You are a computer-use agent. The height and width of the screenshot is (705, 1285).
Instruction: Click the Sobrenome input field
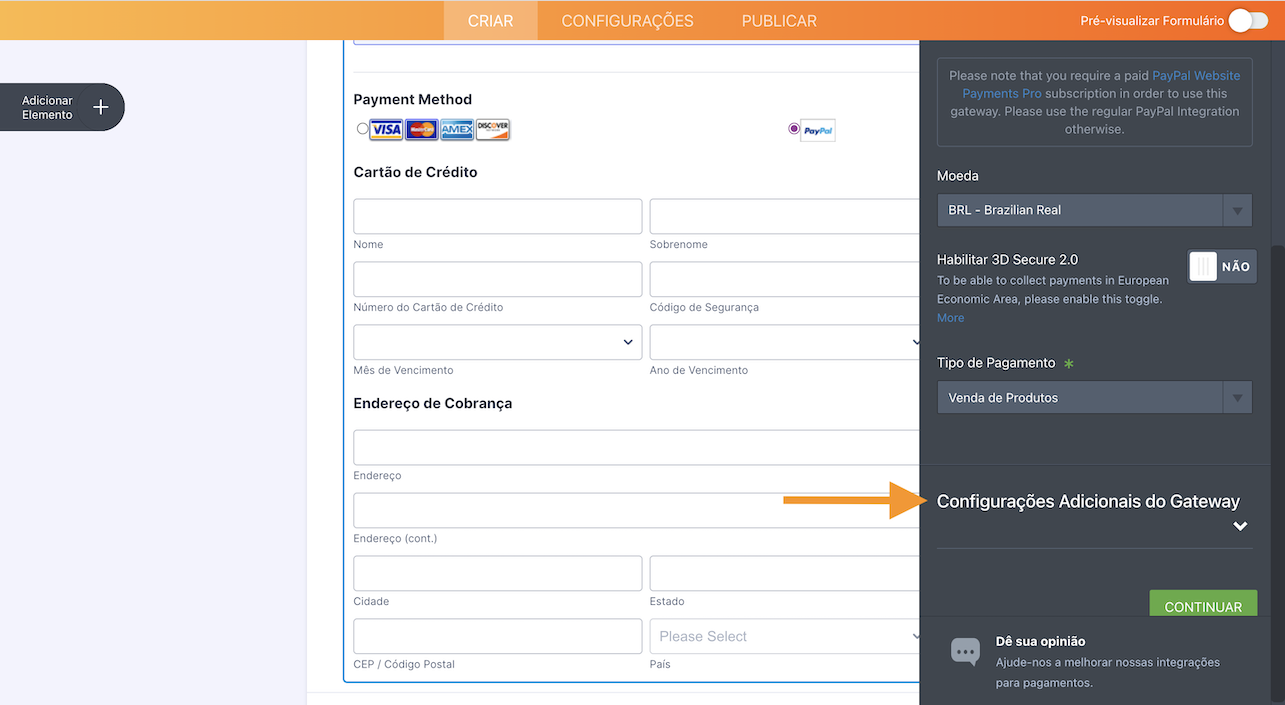click(x=786, y=216)
